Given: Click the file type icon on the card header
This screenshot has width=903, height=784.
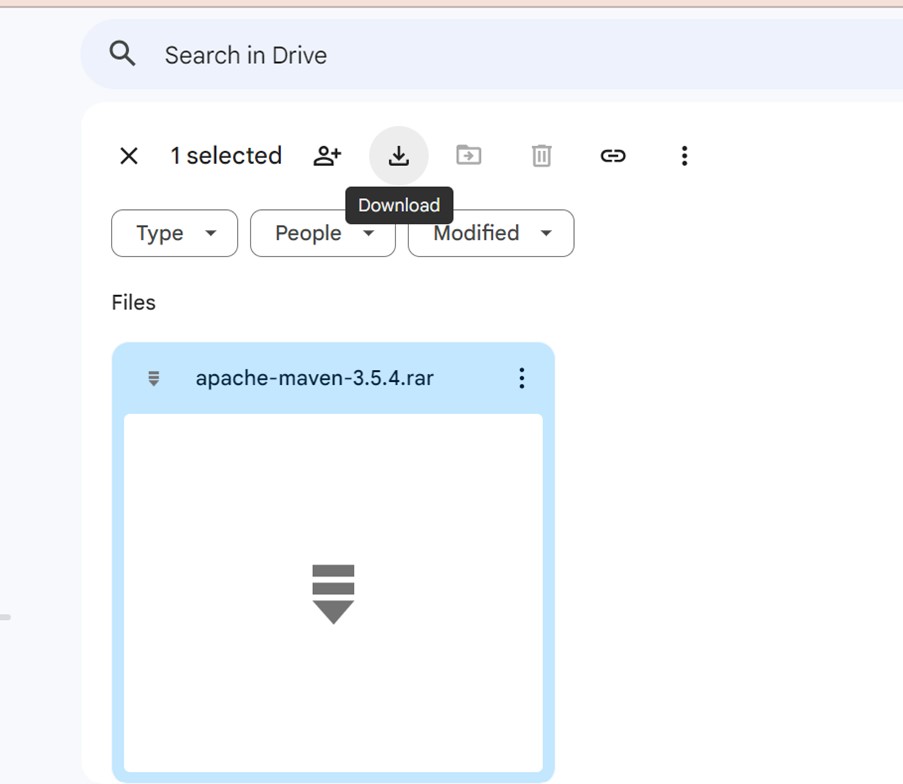Looking at the screenshot, I should [x=153, y=378].
